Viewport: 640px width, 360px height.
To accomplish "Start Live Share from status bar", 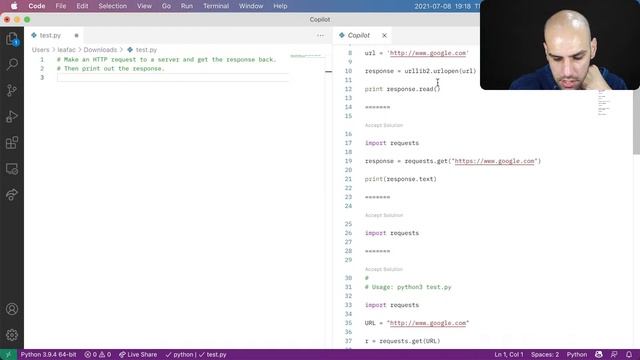I will pyautogui.click(x=138, y=355).
